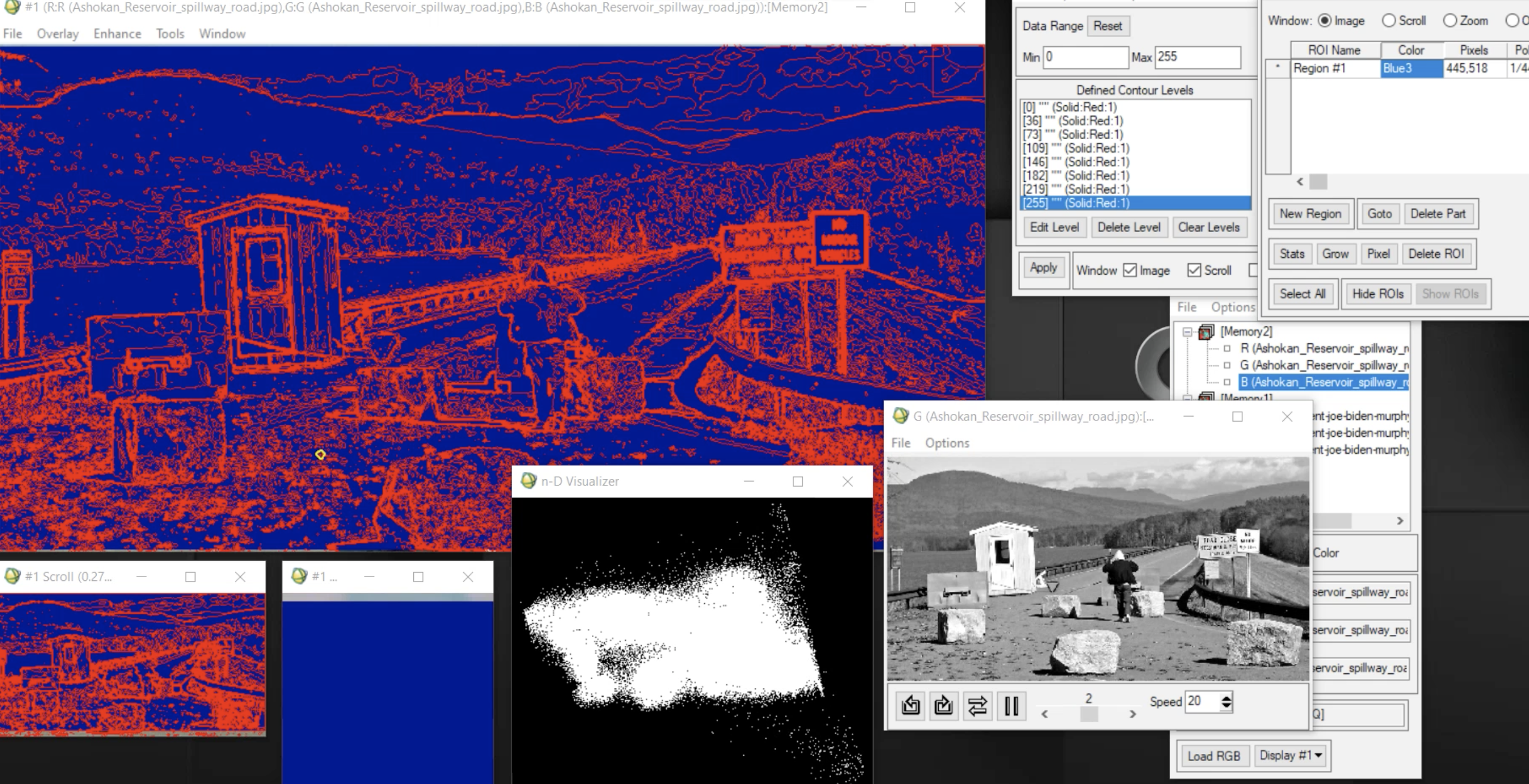Click the Blue3 color cell of Region #1
This screenshot has height=784, width=1529.
pyautogui.click(x=1411, y=68)
